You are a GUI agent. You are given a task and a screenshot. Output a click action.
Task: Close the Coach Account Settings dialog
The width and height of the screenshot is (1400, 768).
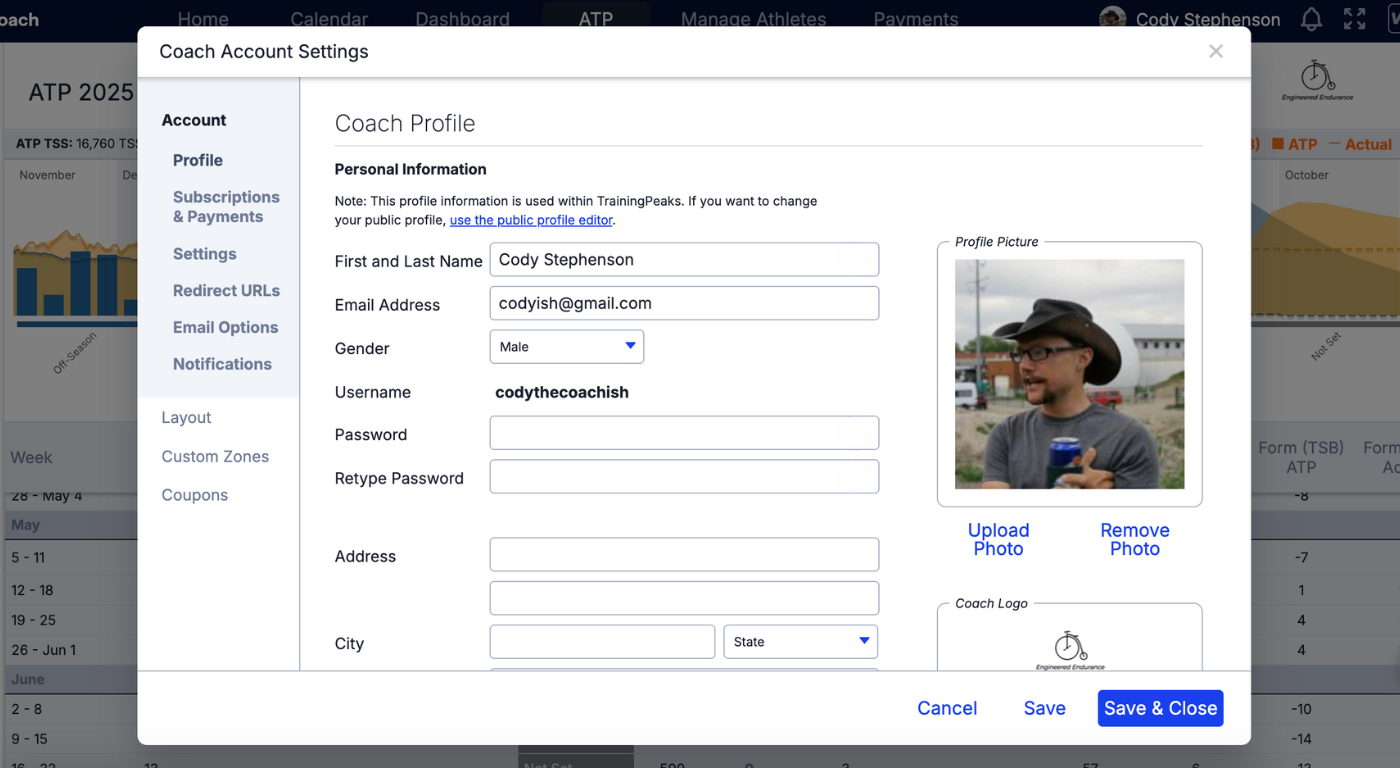coord(1216,51)
